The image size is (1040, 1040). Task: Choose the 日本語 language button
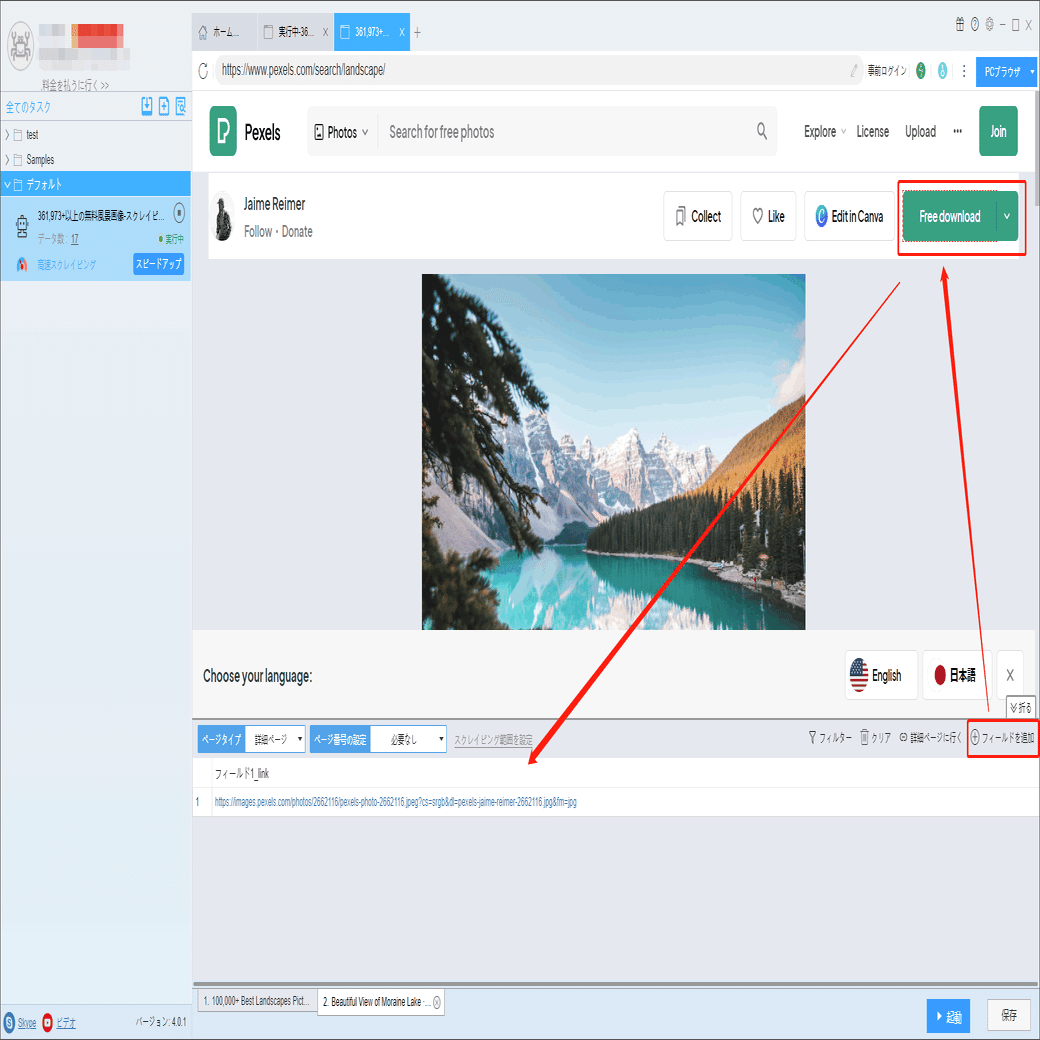[x=957, y=675]
